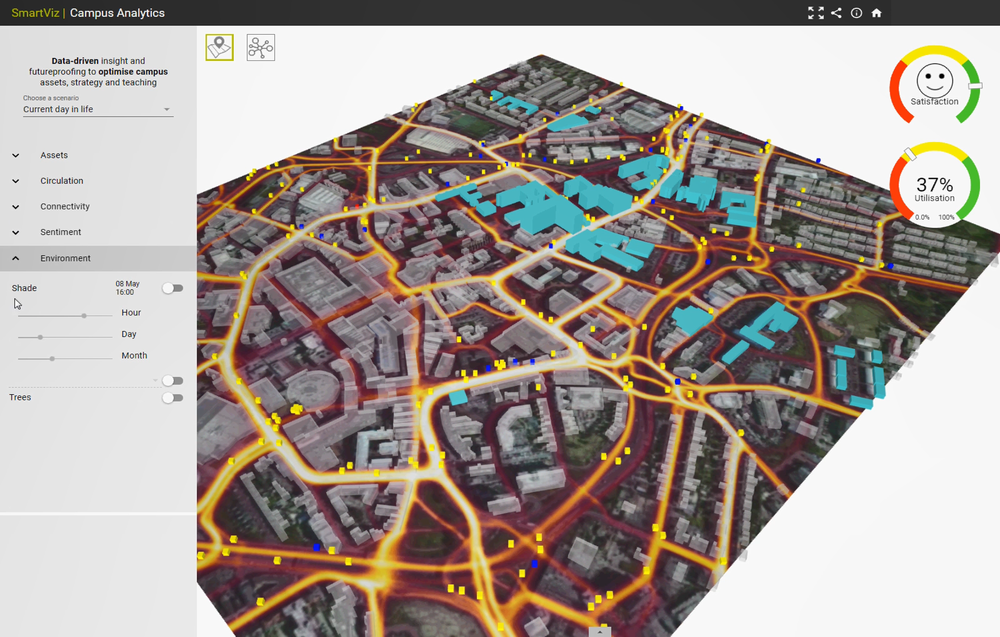
Task: Open the network graph view icon
Action: coord(260,47)
